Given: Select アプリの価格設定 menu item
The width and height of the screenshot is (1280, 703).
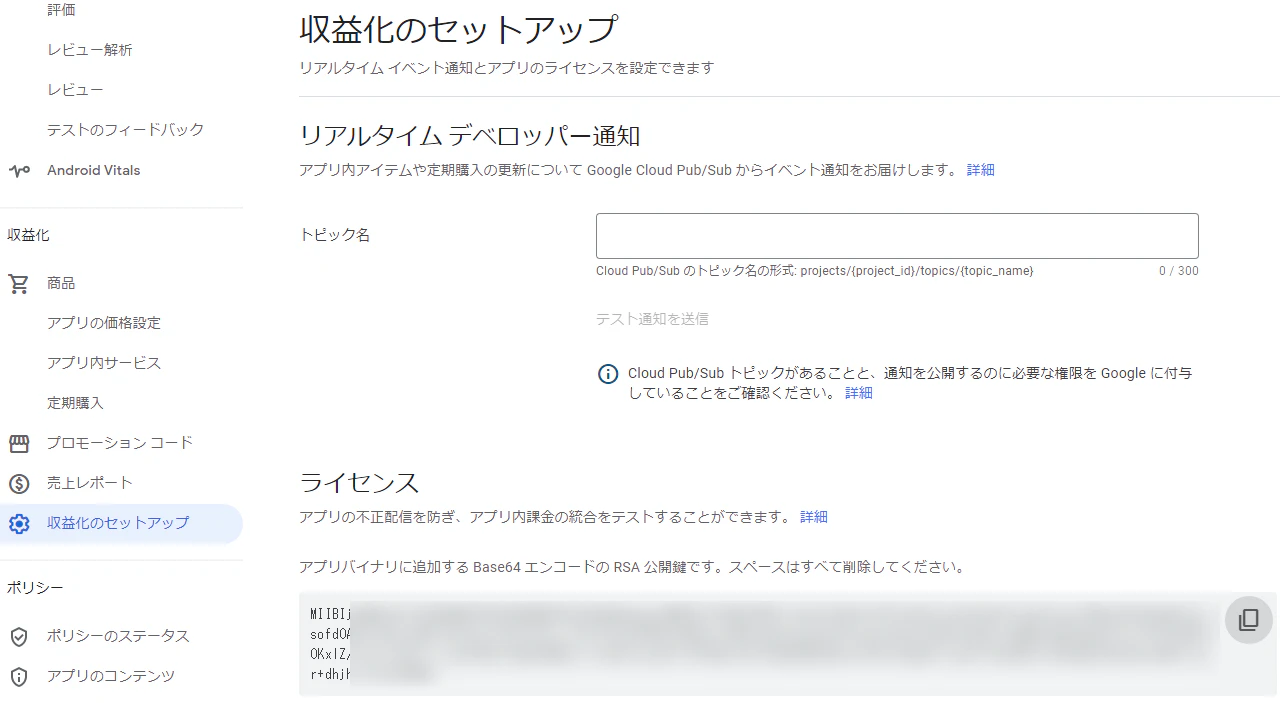Looking at the screenshot, I should 104,323.
